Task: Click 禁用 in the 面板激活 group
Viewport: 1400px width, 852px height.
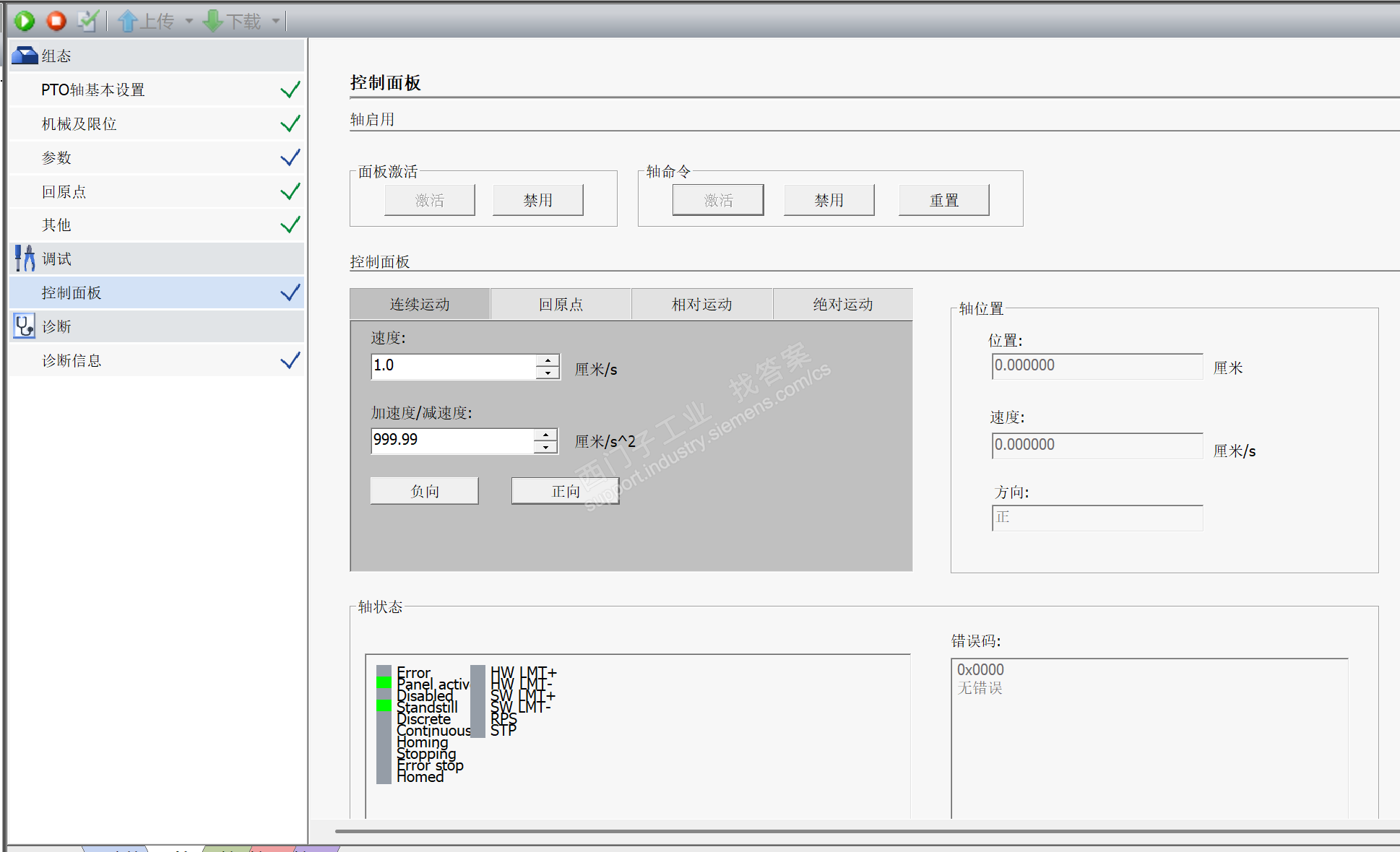Action: (537, 200)
